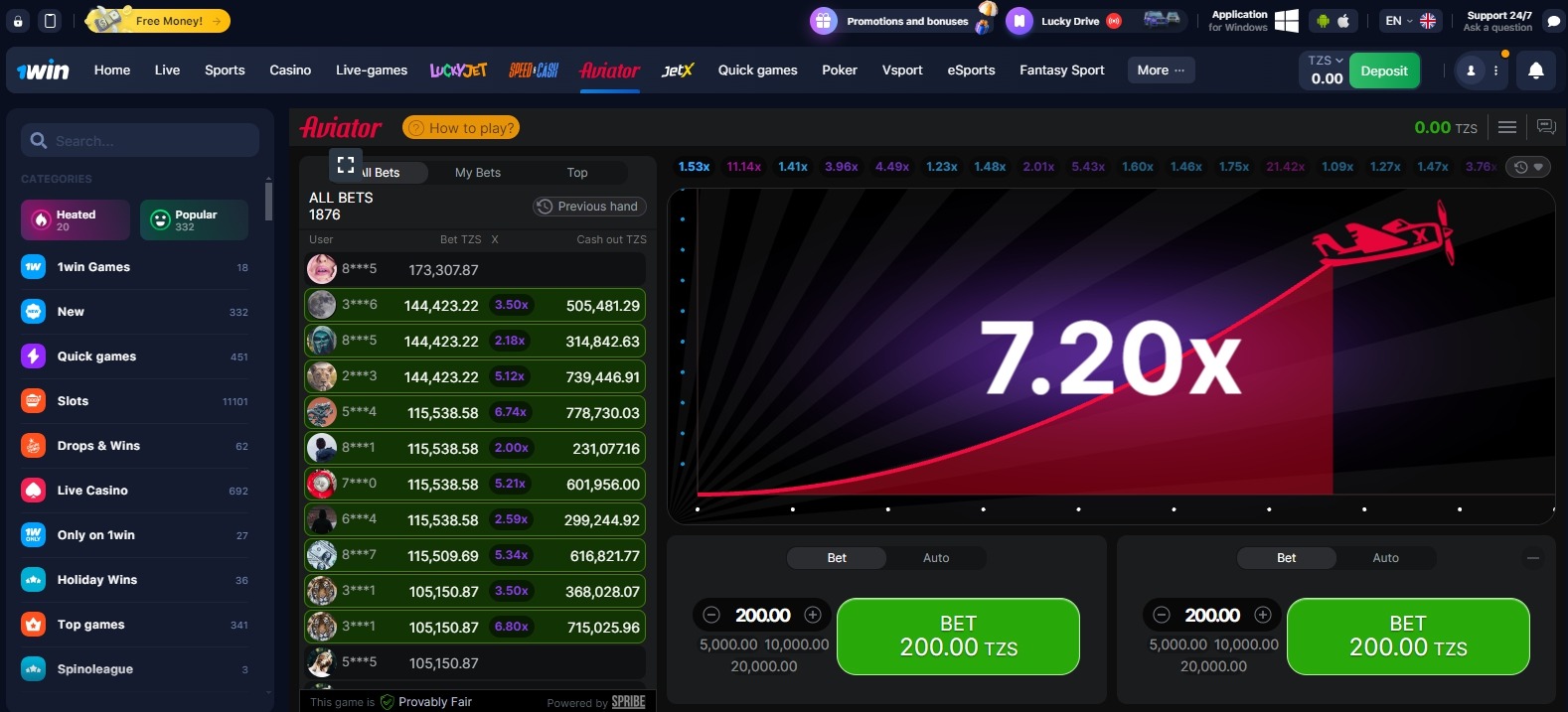
Task: Open the Aviator hamburger menu
Action: click(1507, 127)
